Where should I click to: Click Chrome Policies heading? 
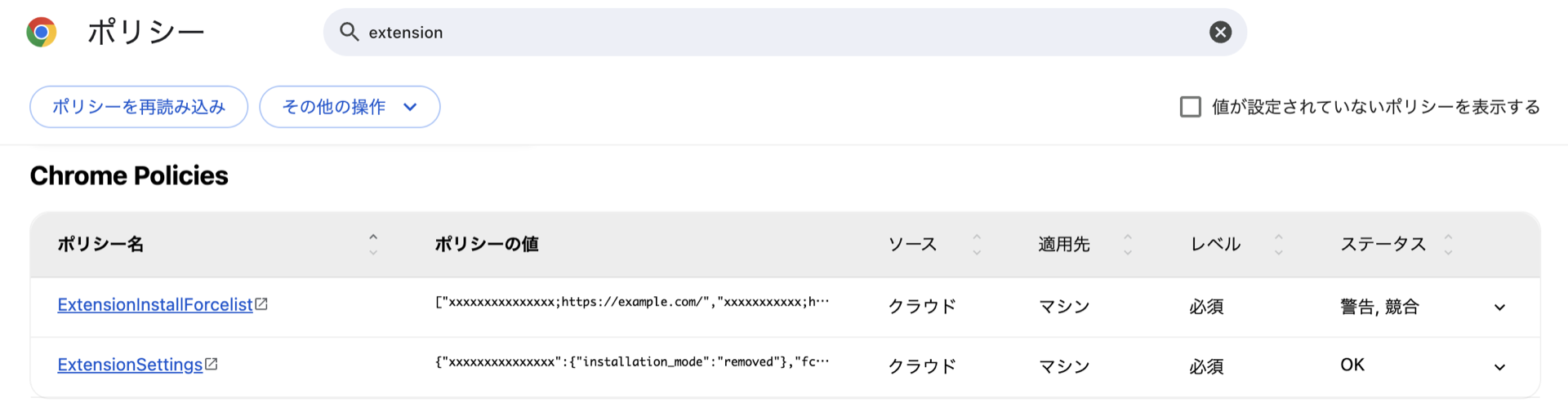pos(129,175)
